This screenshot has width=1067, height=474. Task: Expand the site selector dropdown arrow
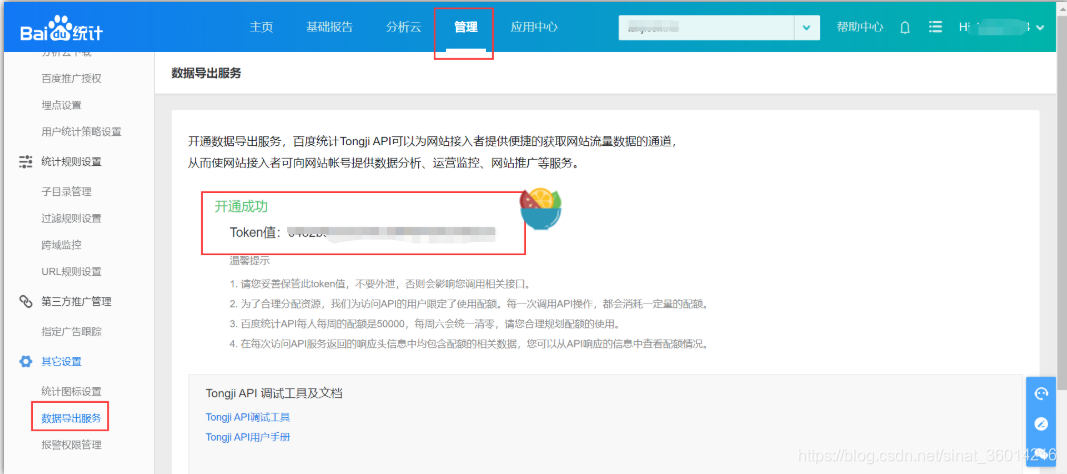point(806,27)
